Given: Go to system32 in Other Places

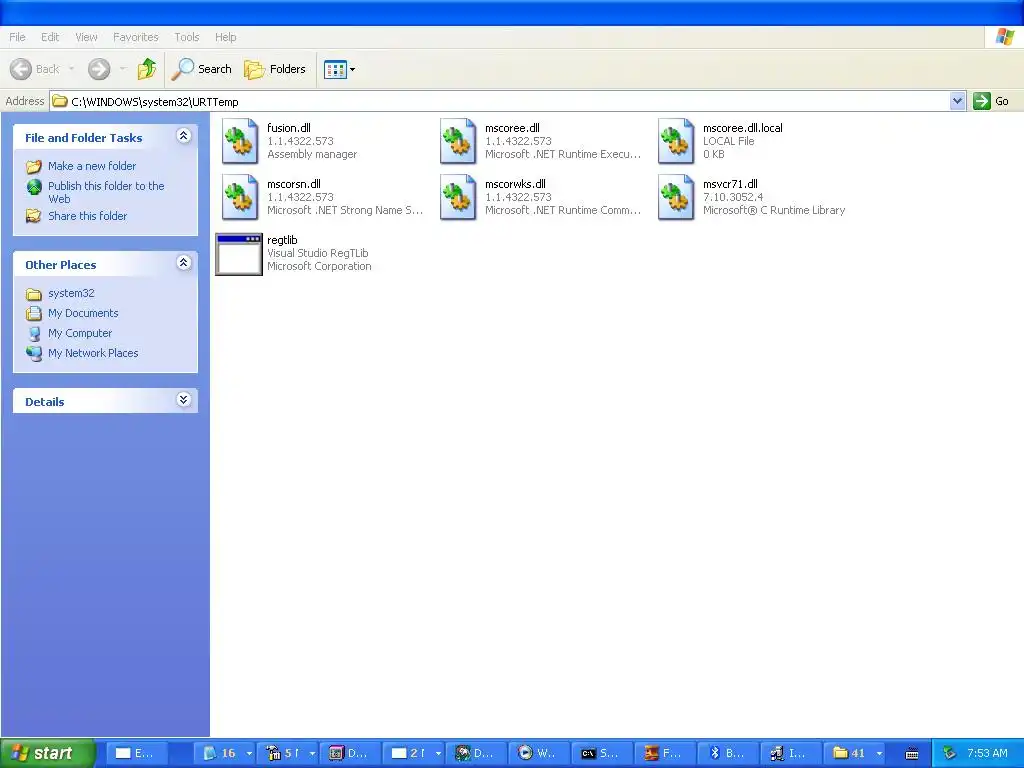Looking at the screenshot, I should [71, 293].
